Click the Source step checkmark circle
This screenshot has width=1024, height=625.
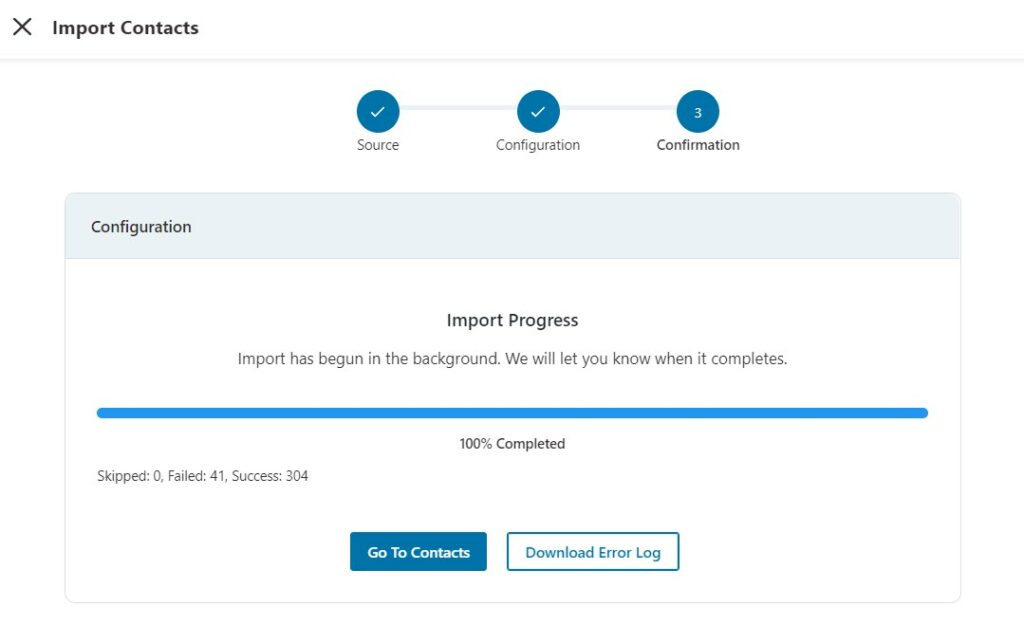(x=377, y=112)
